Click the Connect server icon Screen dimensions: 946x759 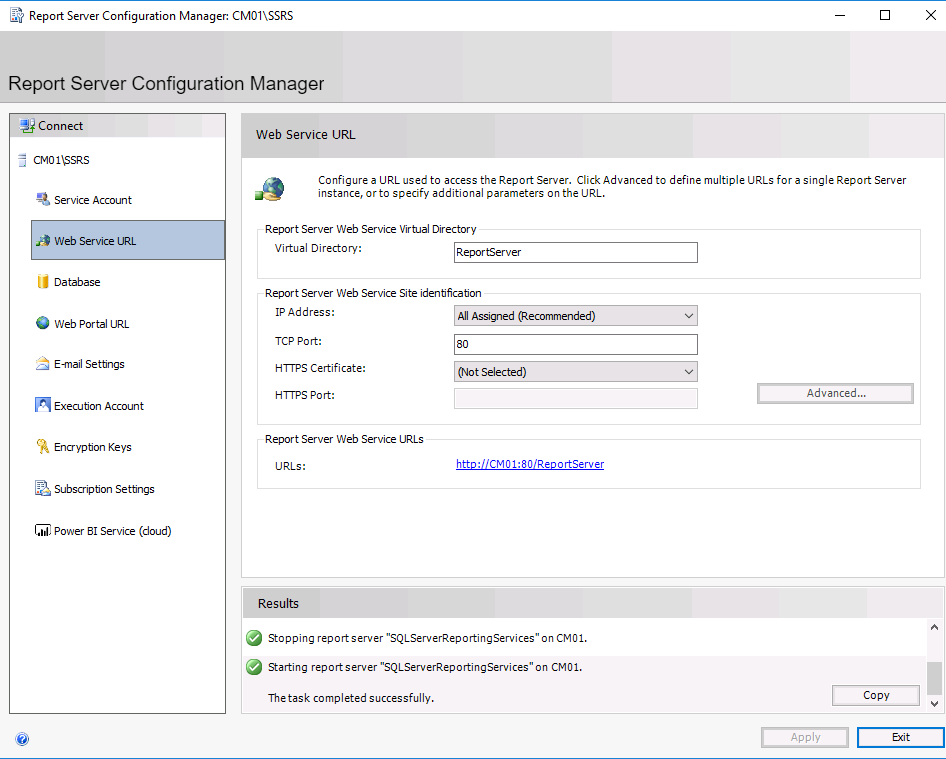pyautogui.click(x=27, y=125)
